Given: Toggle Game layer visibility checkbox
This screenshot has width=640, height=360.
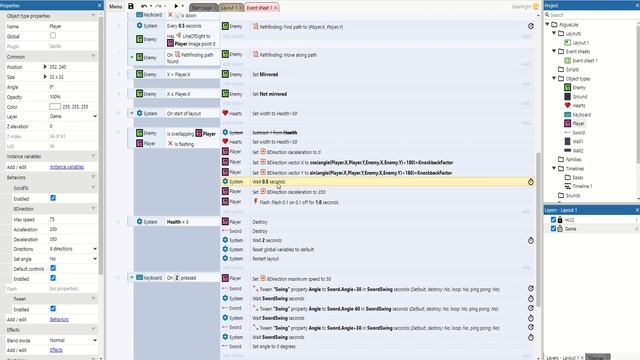Looking at the screenshot, I should [x=553, y=229].
